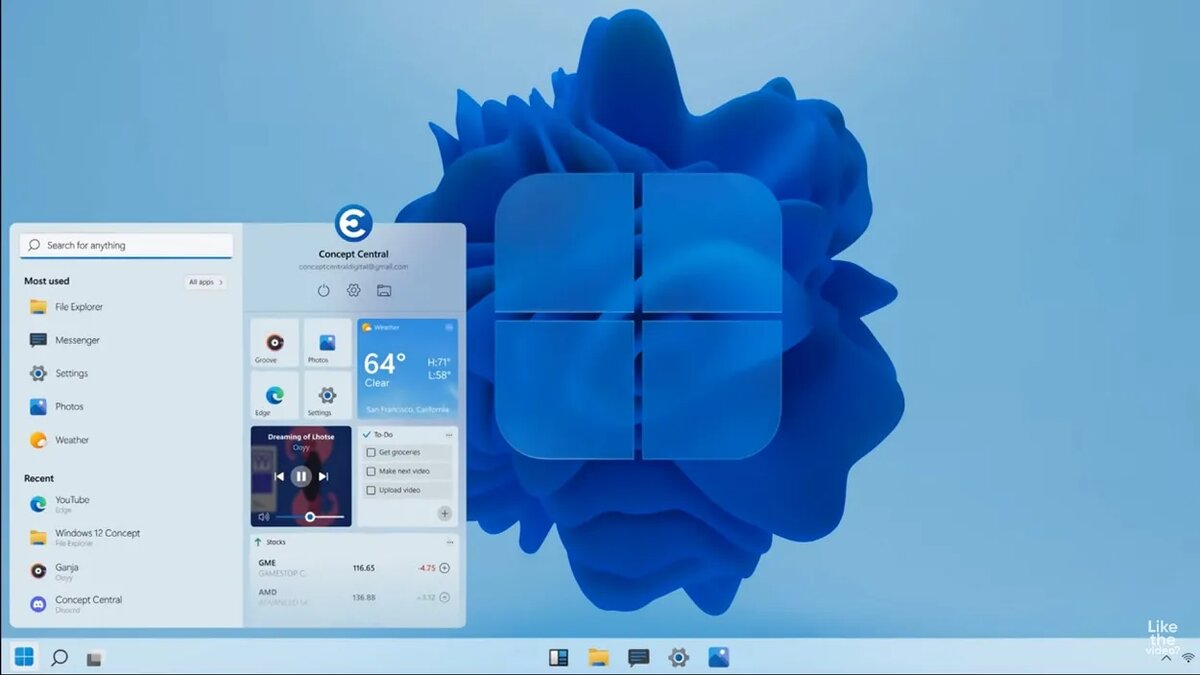Tick the Upload video checkbox

371,490
